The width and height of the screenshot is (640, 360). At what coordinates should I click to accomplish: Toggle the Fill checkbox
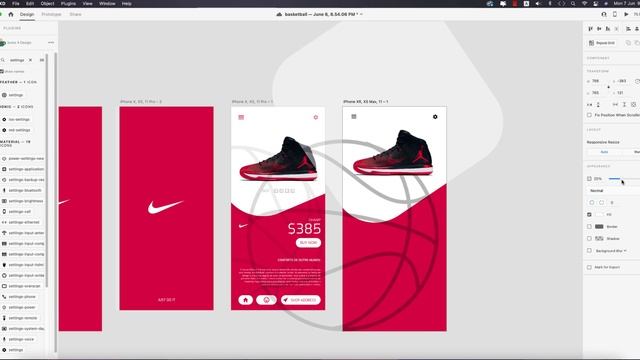coord(589,214)
